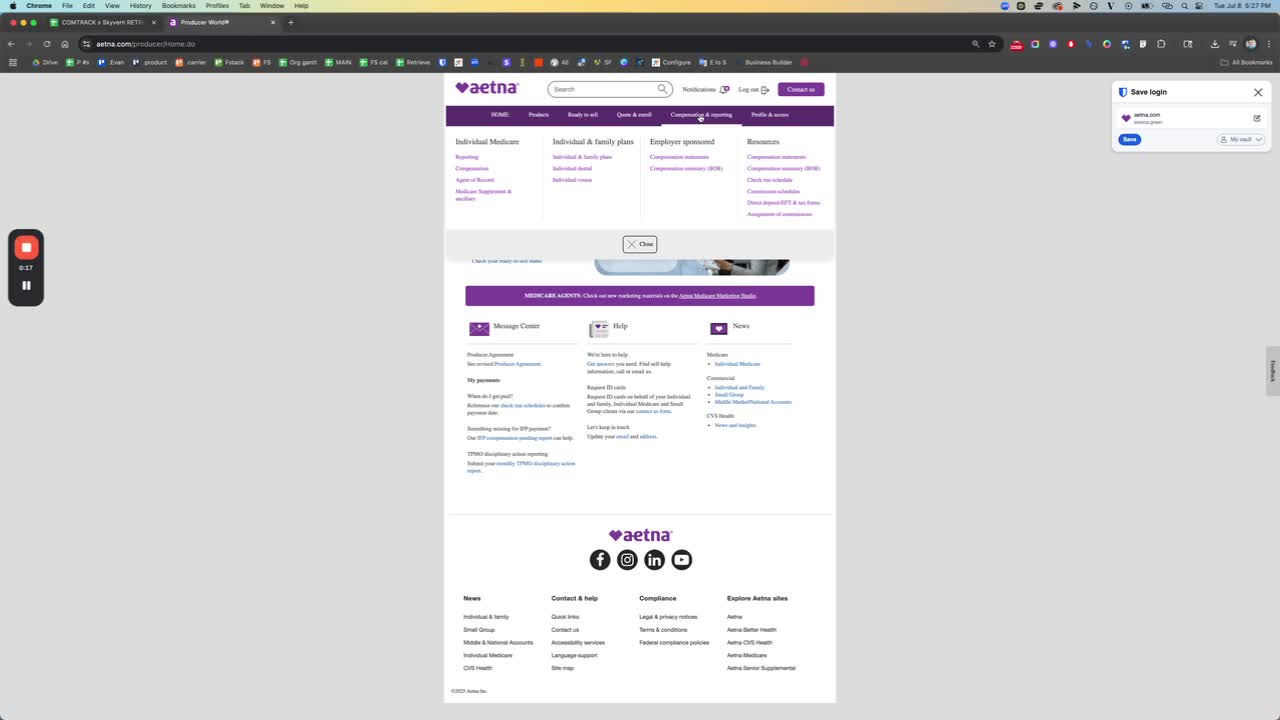The height and width of the screenshot is (720, 1280).
Task: Open the Products navigation menu
Action: [539, 115]
